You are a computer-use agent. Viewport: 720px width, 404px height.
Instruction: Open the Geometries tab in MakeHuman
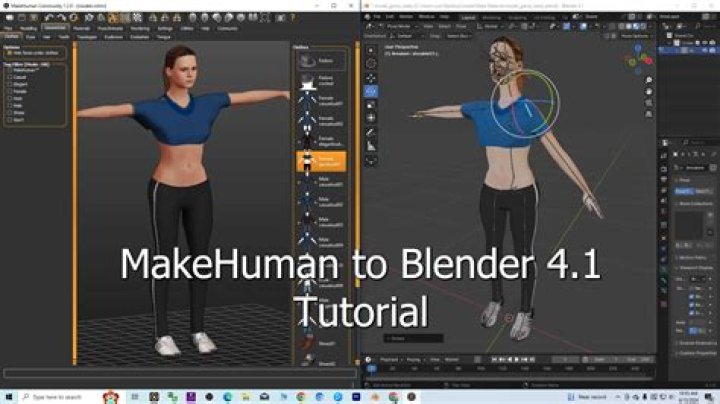click(x=55, y=28)
